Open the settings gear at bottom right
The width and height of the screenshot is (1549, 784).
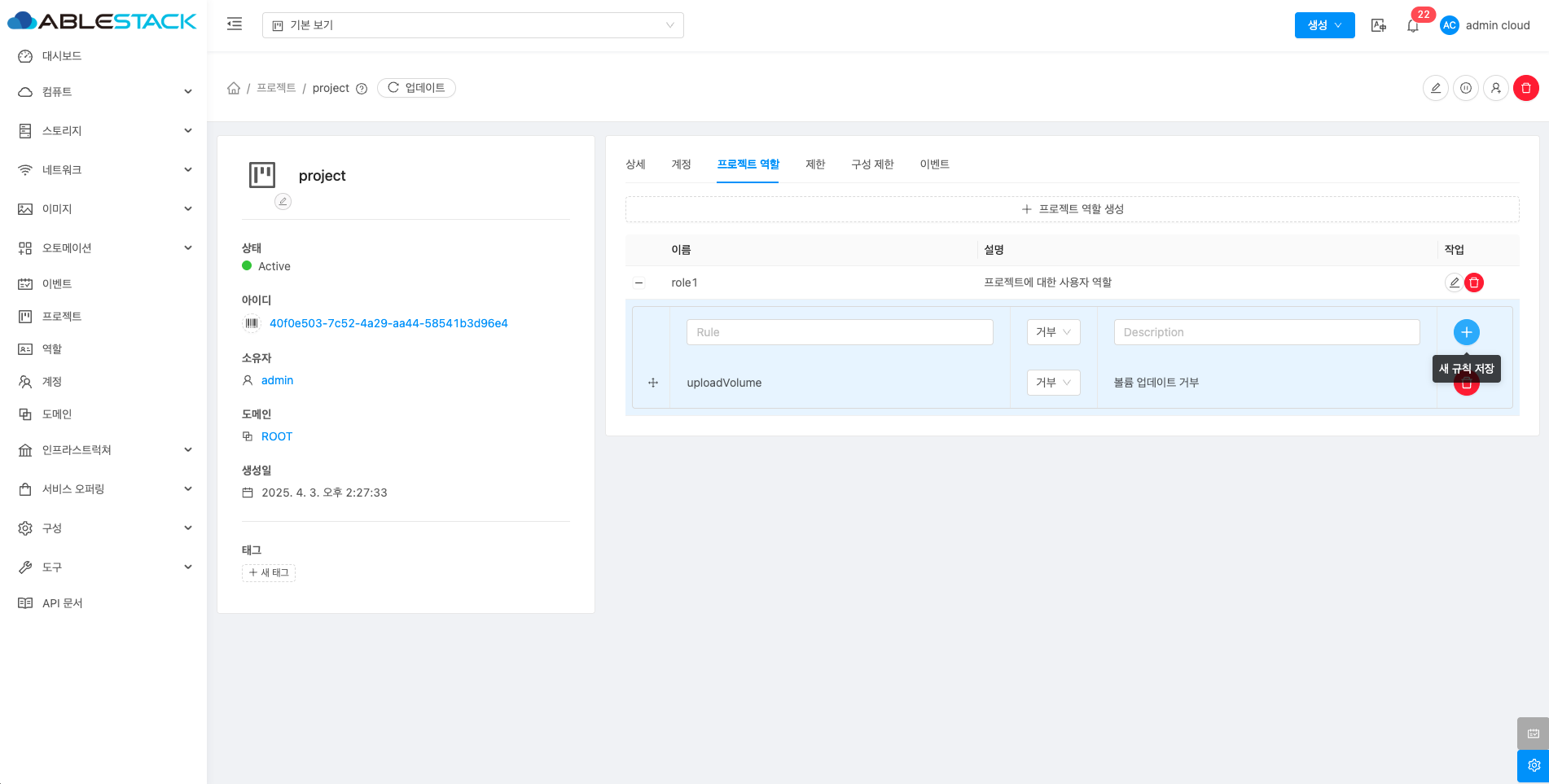[x=1533, y=765]
